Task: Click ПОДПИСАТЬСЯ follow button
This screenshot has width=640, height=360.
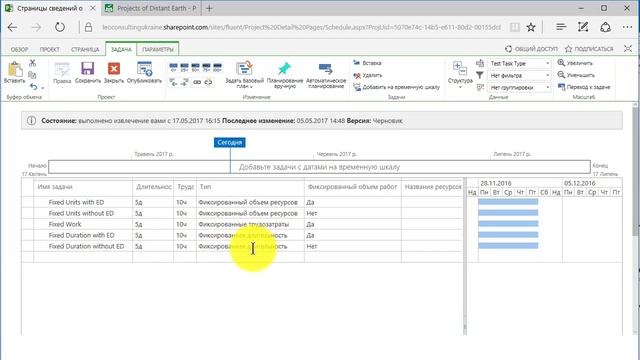Action: (589, 49)
